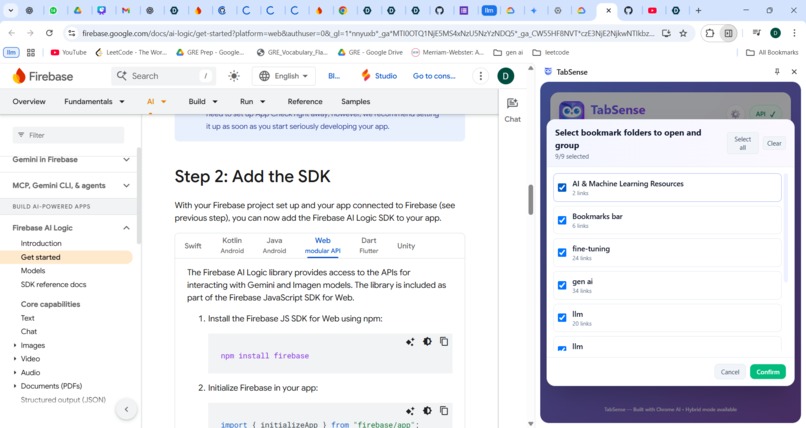Select the Java Android tab
The height and width of the screenshot is (428, 806).
(x=274, y=246)
